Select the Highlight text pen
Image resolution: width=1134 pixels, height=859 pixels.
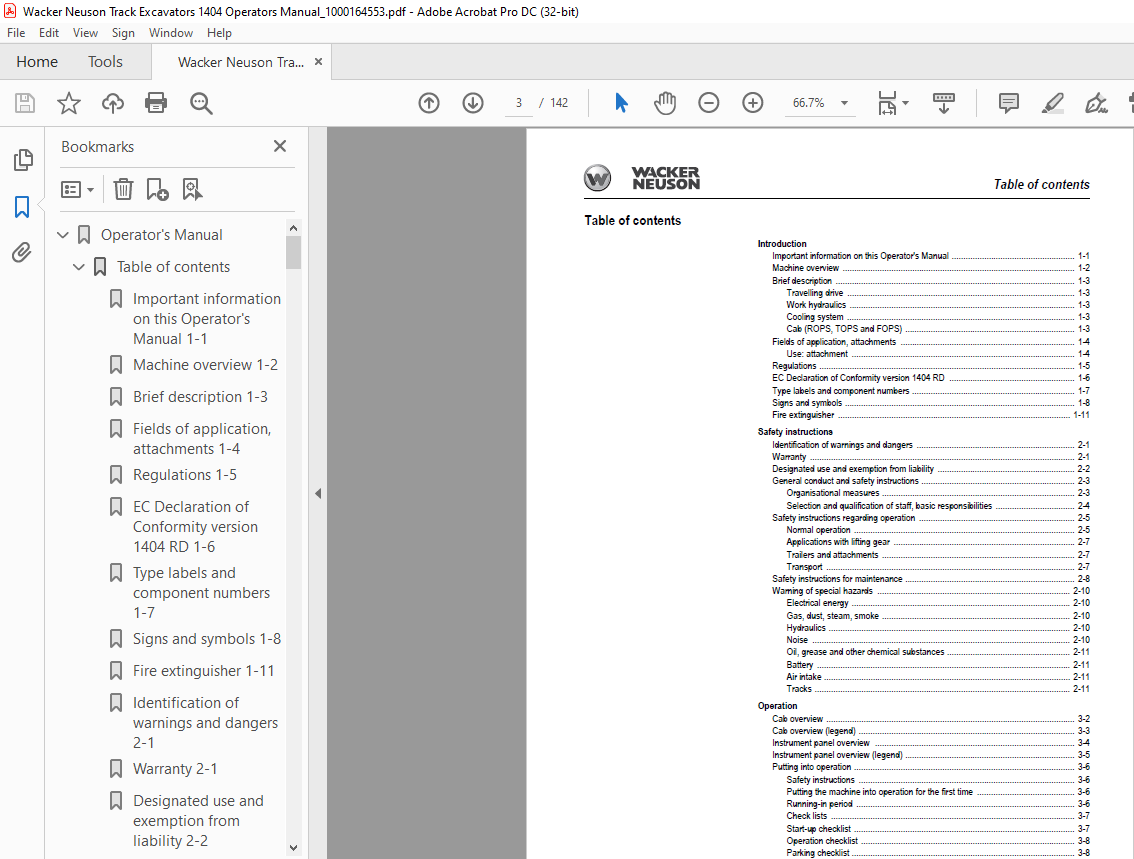click(1052, 103)
